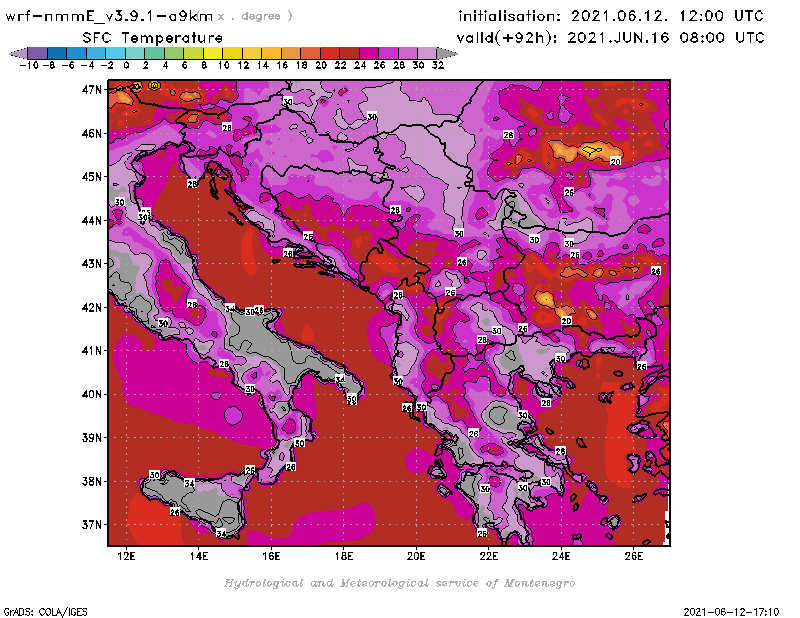Click the legend value '-10'
800x618 pixels.
[x=29, y=65]
